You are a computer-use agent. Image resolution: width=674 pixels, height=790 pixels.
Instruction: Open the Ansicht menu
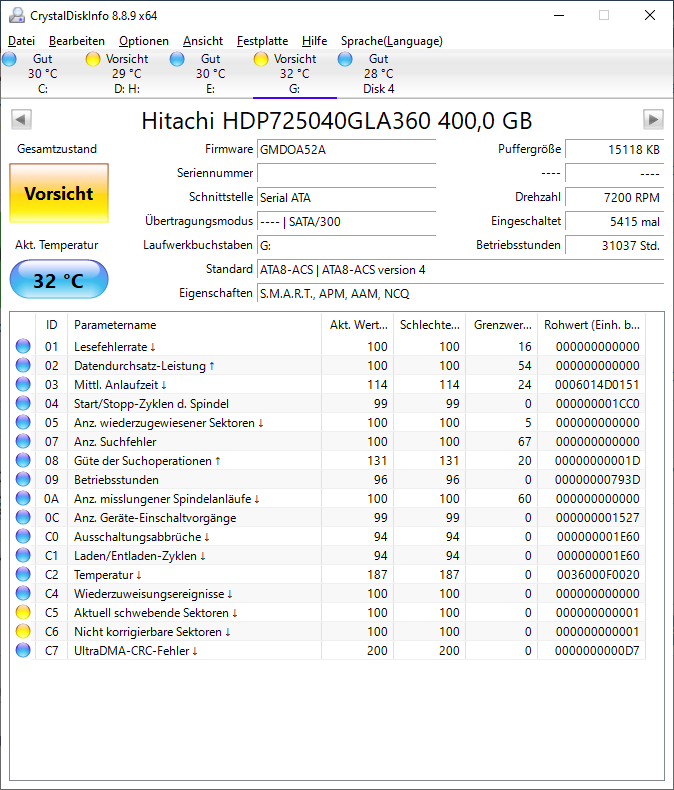pos(203,41)
